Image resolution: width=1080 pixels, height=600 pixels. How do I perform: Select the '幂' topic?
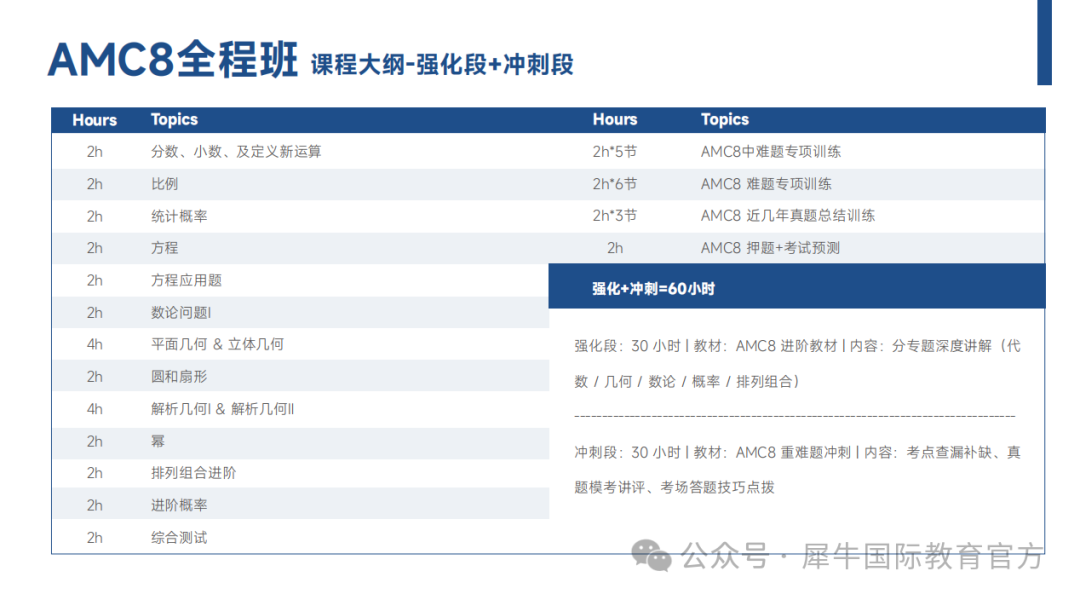tap(158, 441)
